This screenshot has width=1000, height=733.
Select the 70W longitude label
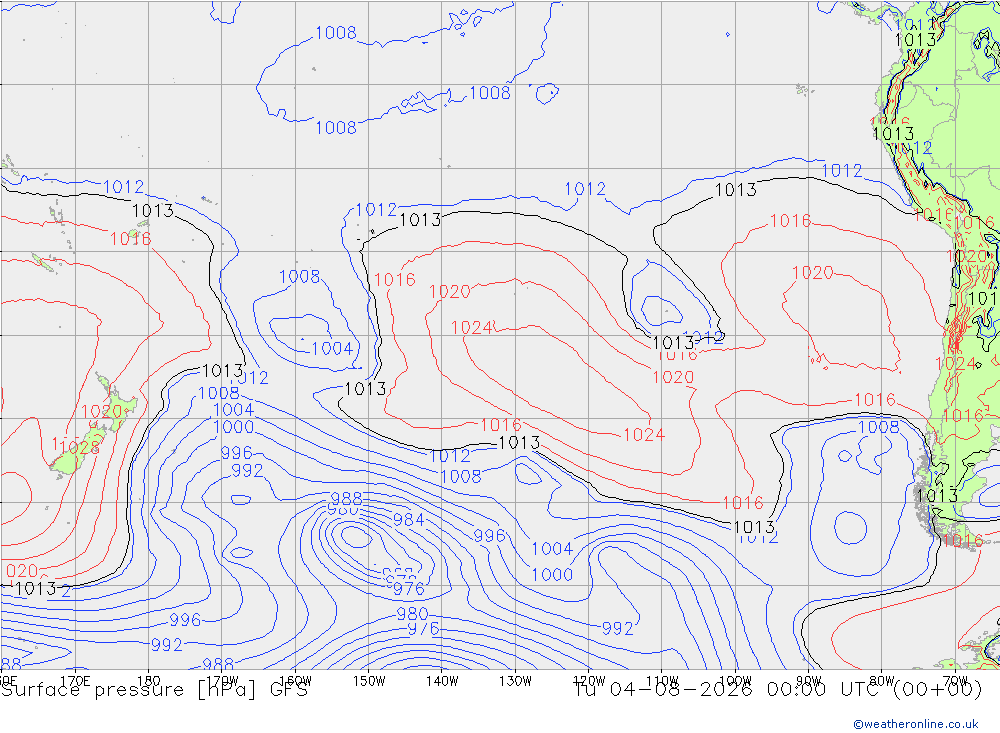pyautogui.click(x=955, y=681)
